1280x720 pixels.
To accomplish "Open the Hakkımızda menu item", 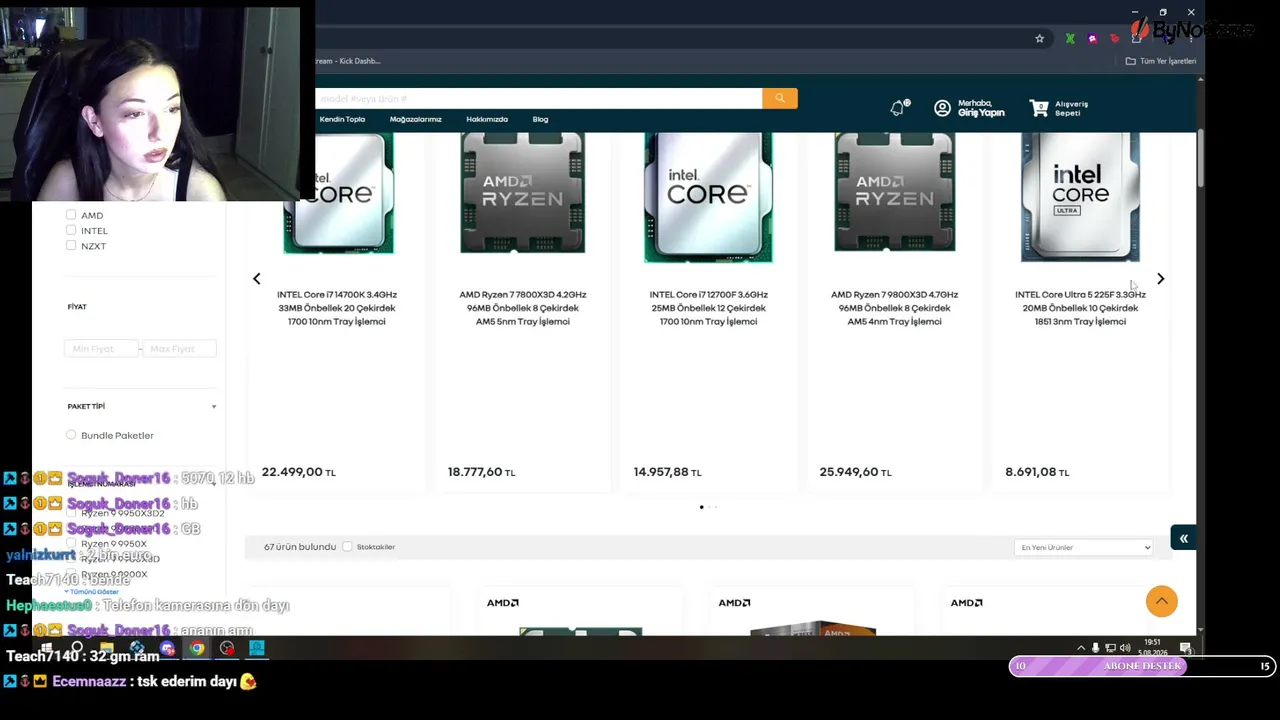I will coord(487,119).
